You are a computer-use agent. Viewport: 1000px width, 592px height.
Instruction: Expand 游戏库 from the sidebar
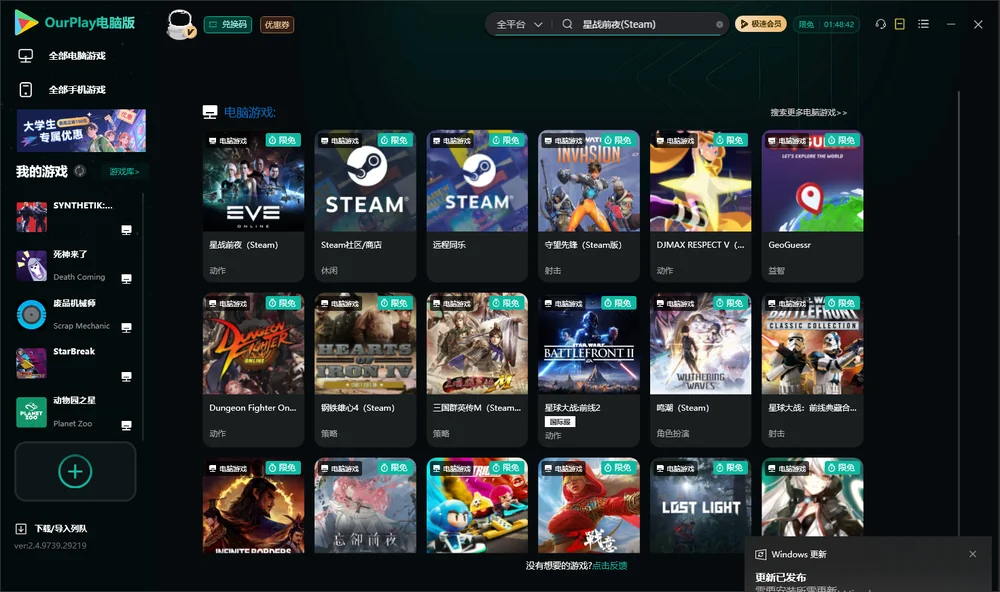[x=124, y=171]
